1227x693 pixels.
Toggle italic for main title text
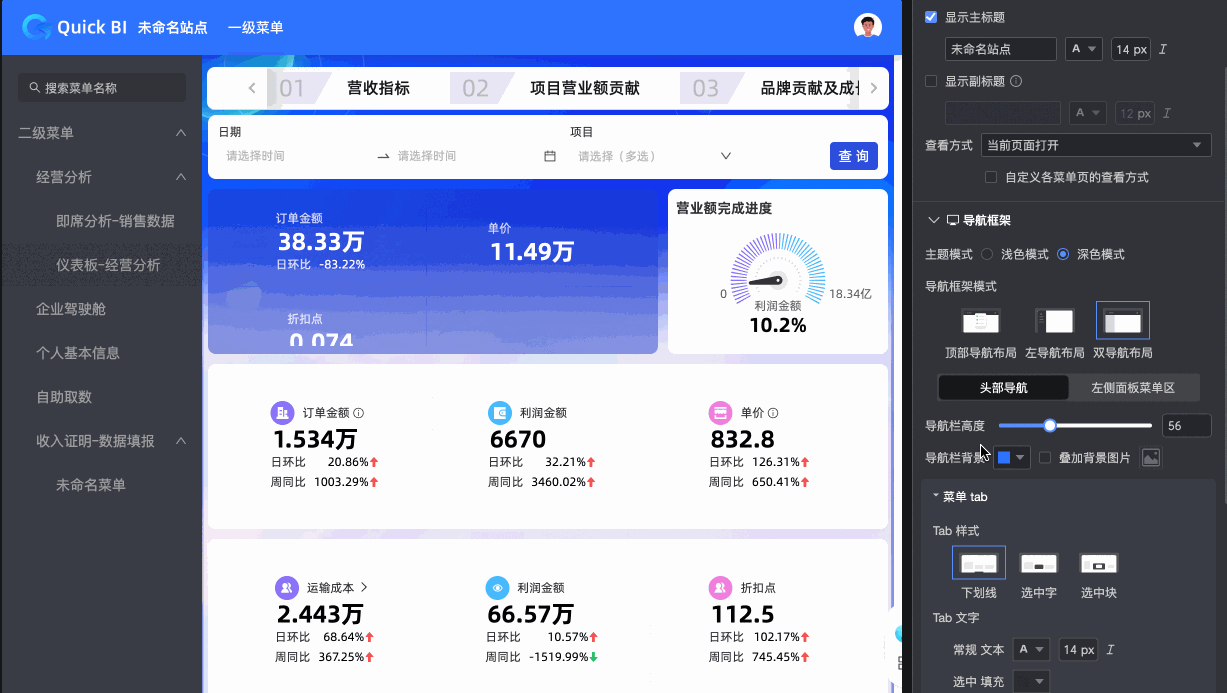(1163, 49)
